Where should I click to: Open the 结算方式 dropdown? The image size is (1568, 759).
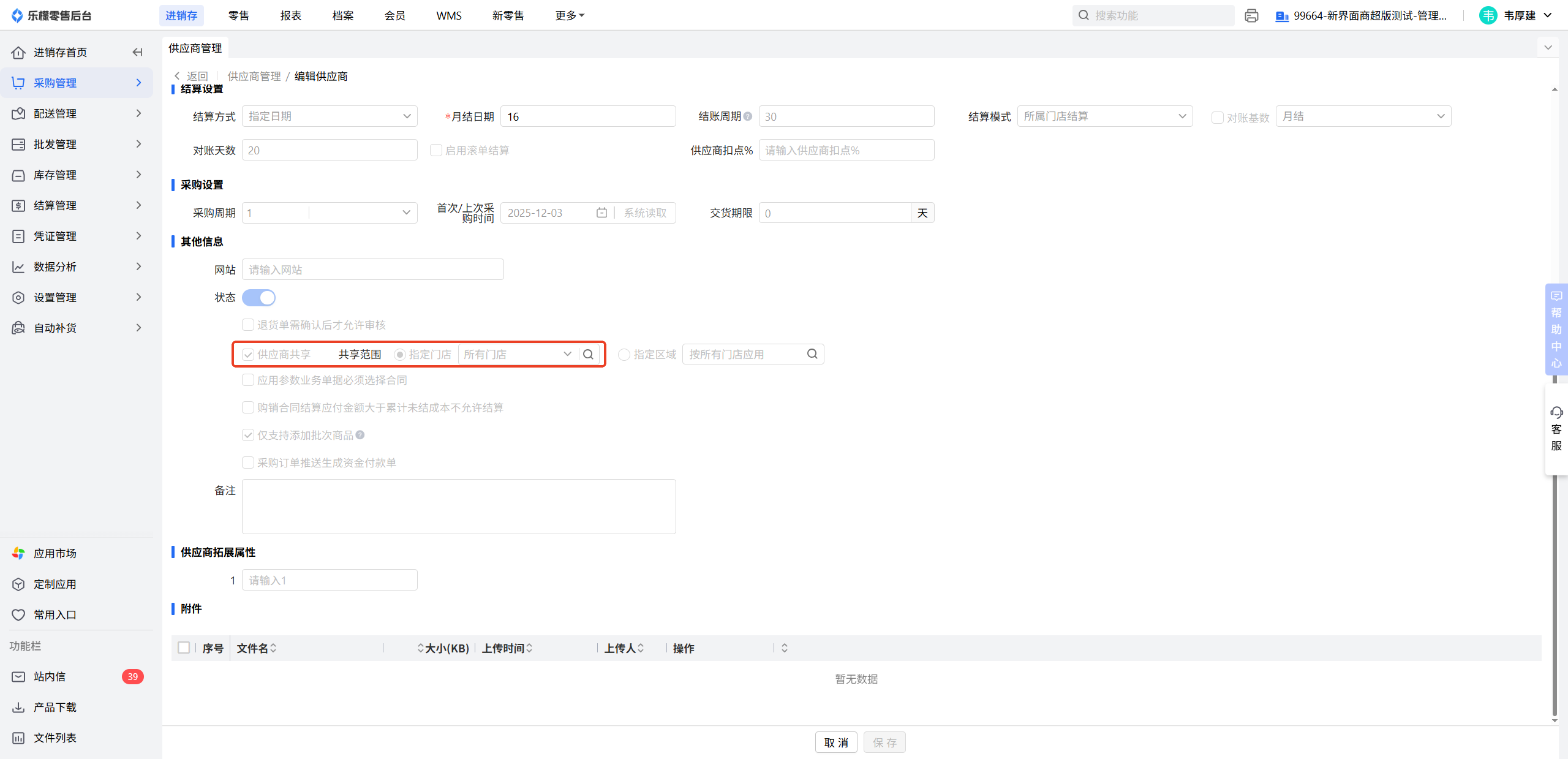[330, 116]
